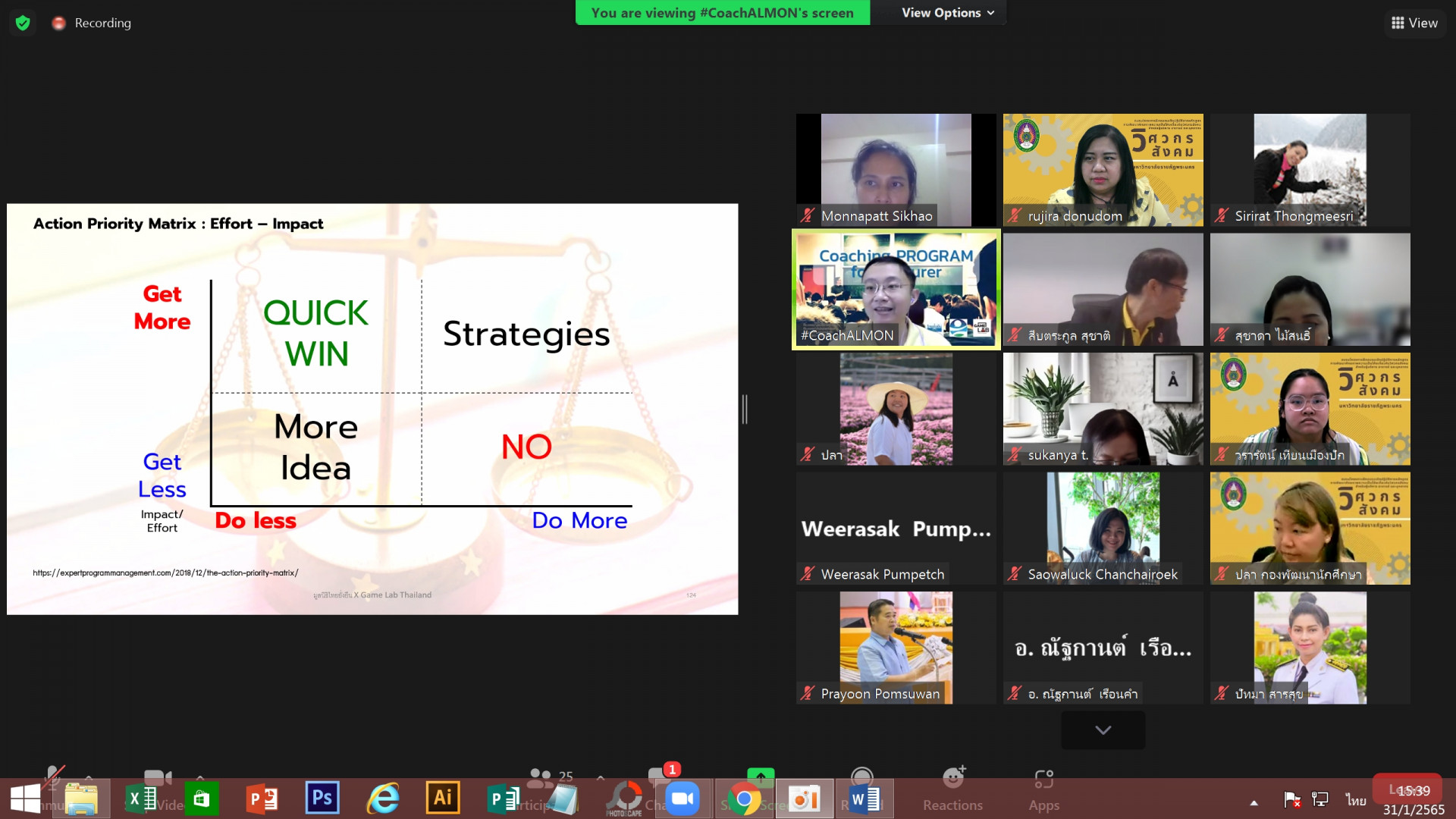Select the #CoachALMON speaker tile

click(896, 289)
